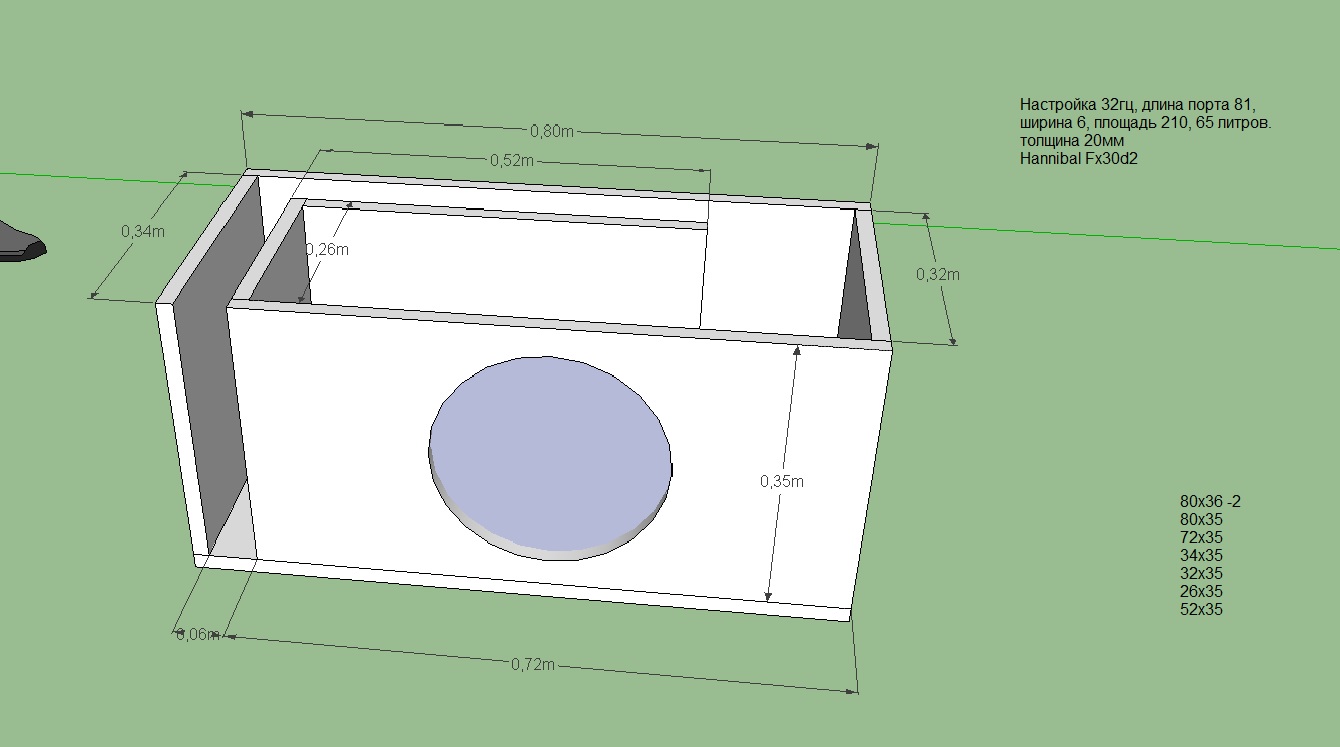Click the 0,34m depth dimension label

[x=143, y=230]
